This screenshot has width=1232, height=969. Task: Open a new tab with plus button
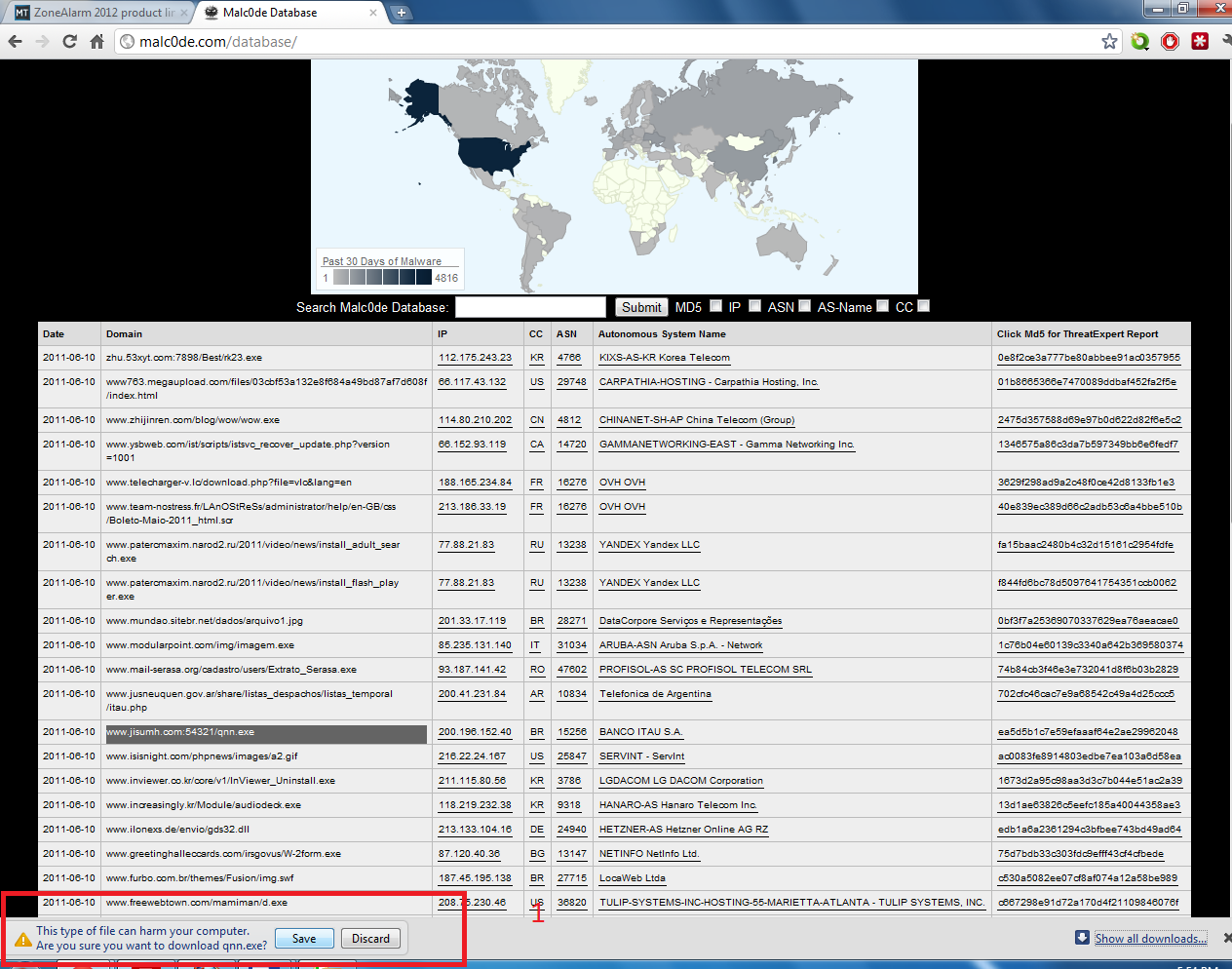coord(401,13)
